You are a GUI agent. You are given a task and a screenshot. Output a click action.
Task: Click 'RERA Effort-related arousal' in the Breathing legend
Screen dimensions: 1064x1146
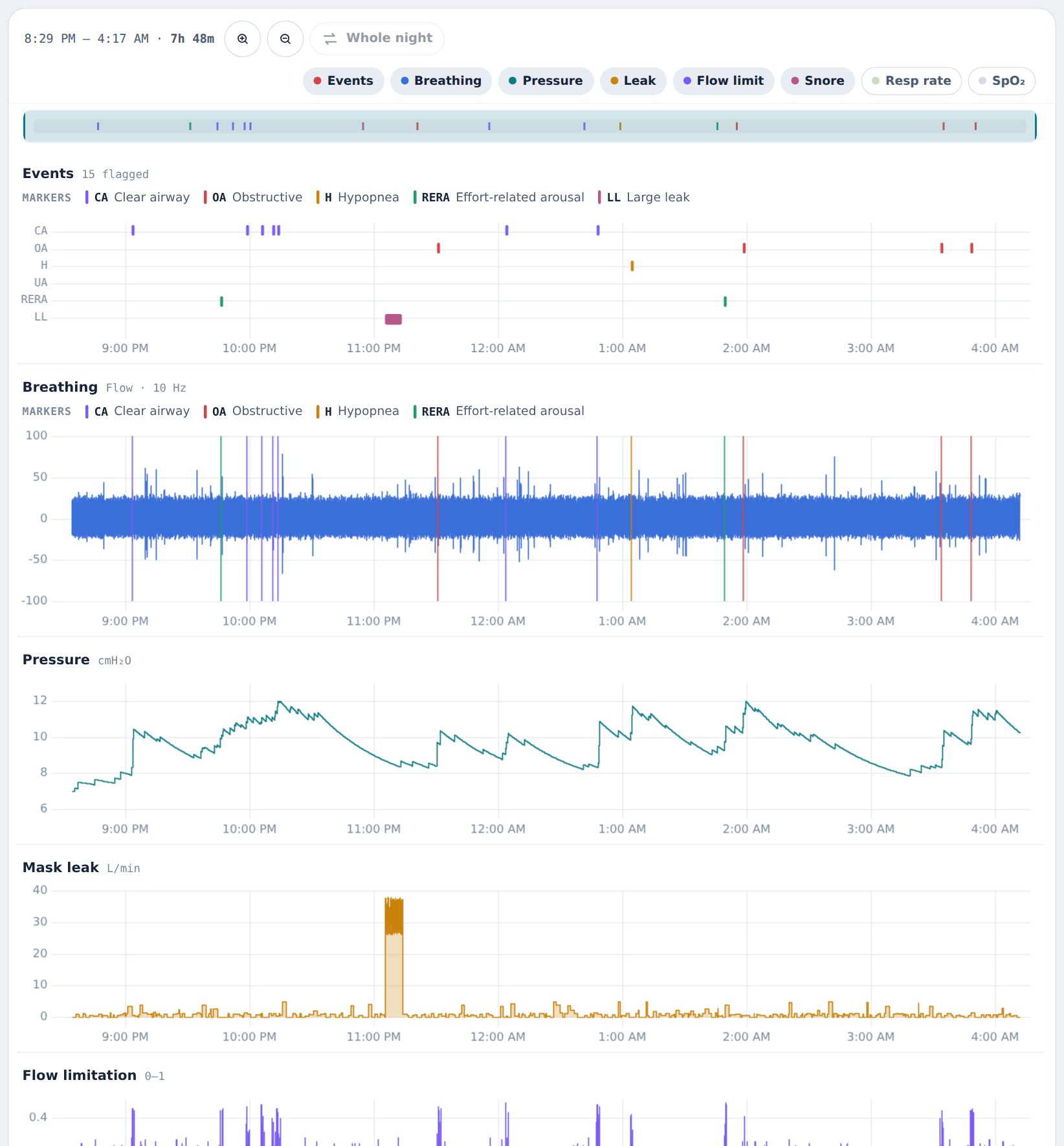tap(498, 411)
